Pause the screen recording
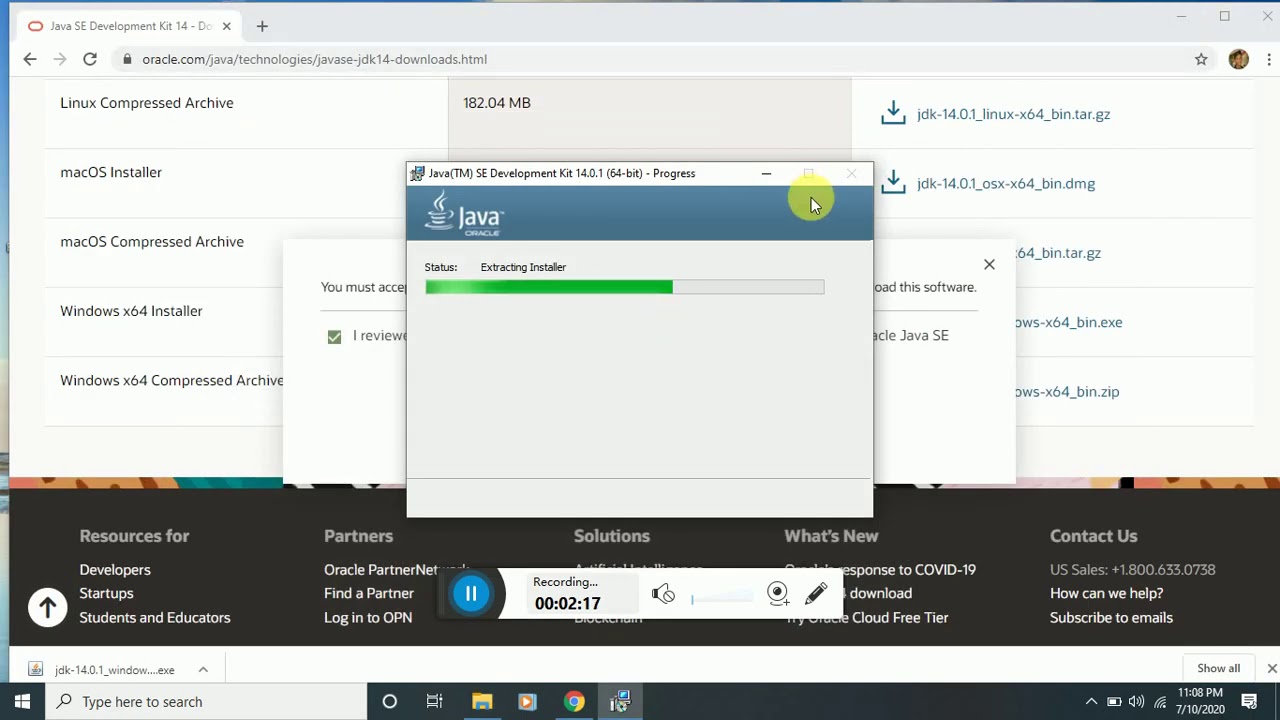The image size is (1280, 720). [470, 593]
